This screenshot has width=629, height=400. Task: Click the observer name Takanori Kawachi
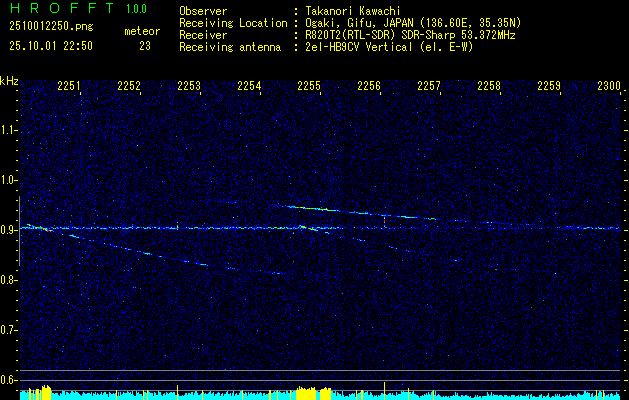352,11
